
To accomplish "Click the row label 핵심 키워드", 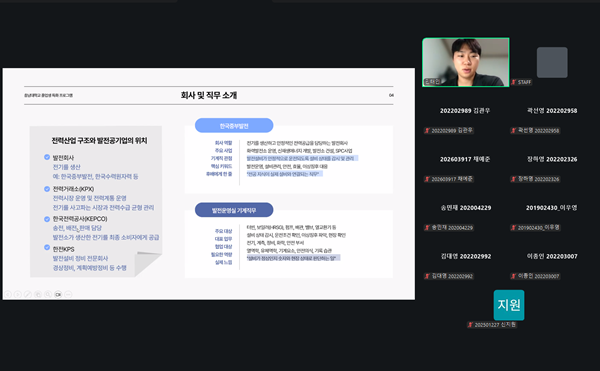I will click(222, 166).
